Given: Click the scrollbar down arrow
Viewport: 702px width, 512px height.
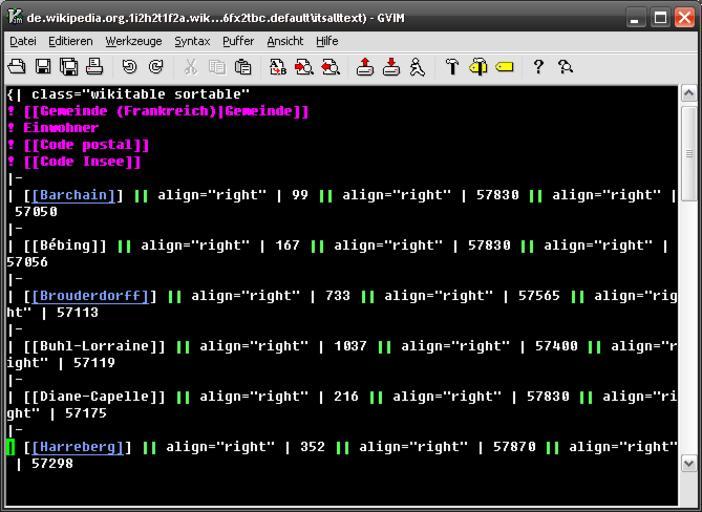Looking at the screenshot, I should 689,463.
